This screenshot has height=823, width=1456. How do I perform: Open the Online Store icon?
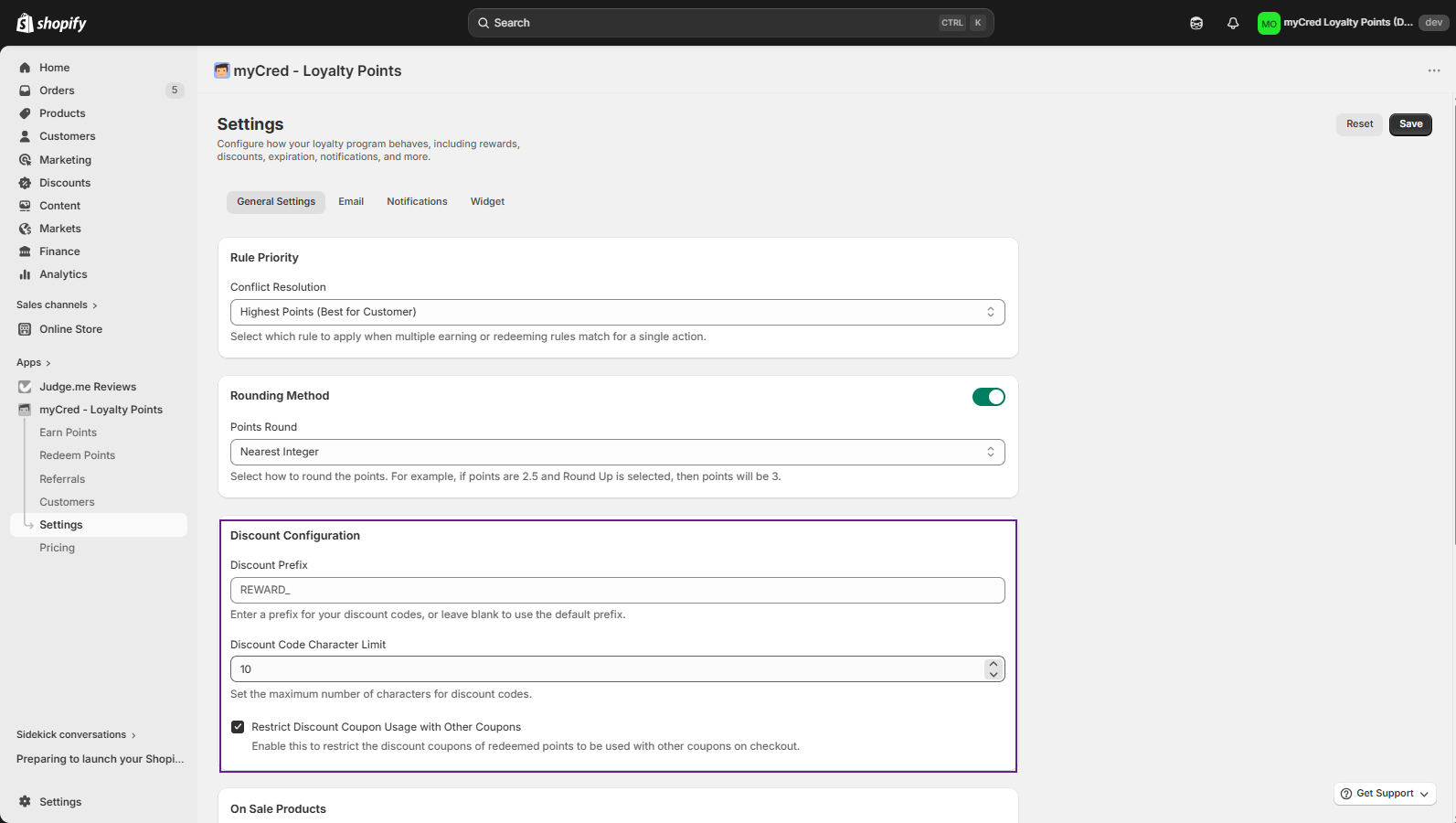25,329
